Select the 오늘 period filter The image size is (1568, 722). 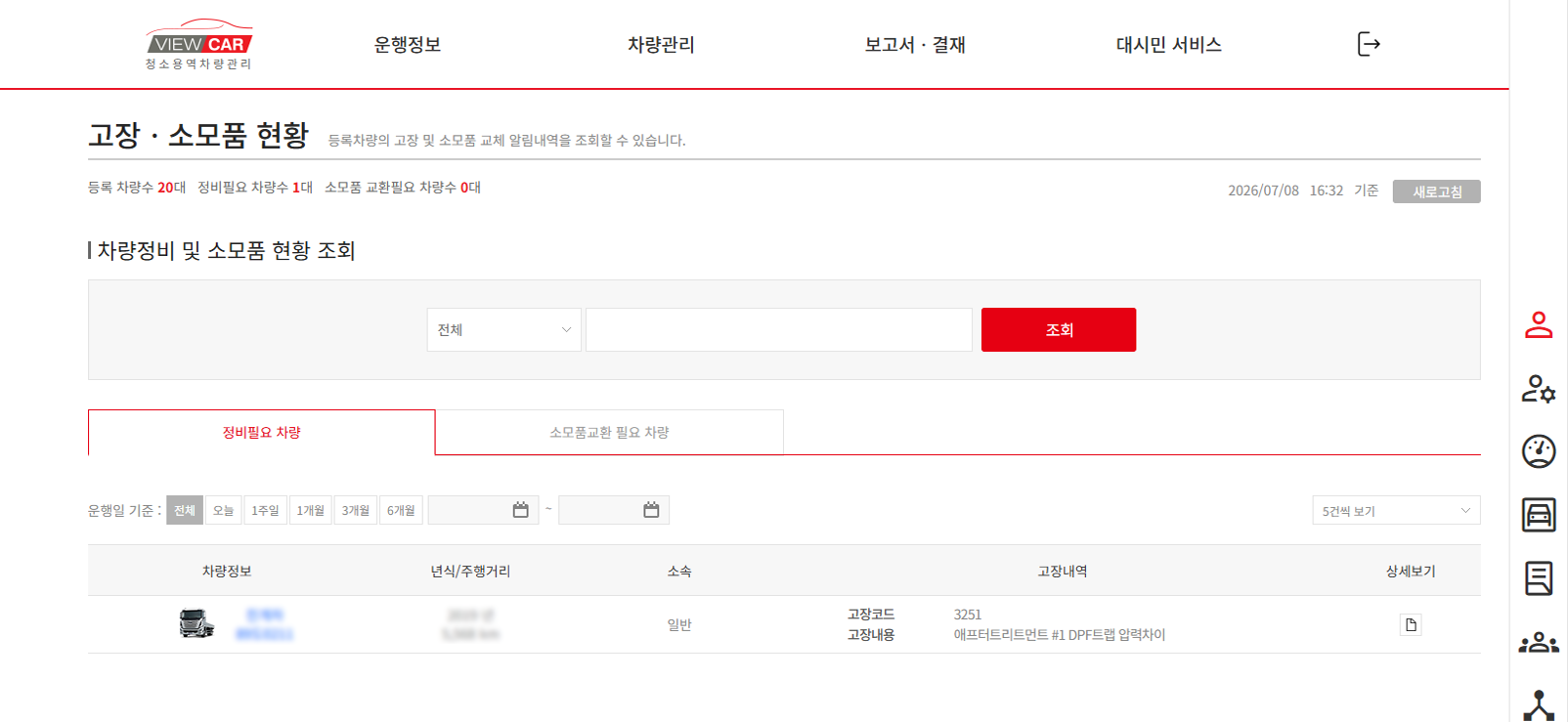point(224,510)
